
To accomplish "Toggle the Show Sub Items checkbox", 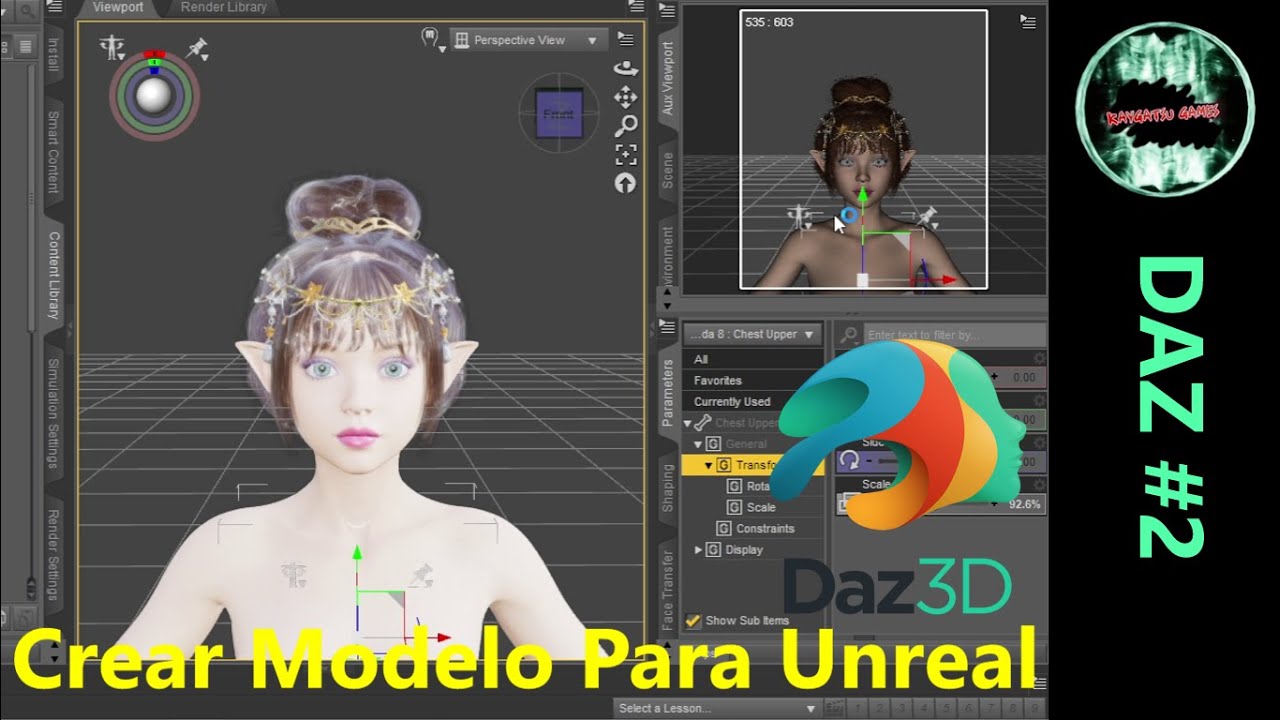I will pos(693,620).
